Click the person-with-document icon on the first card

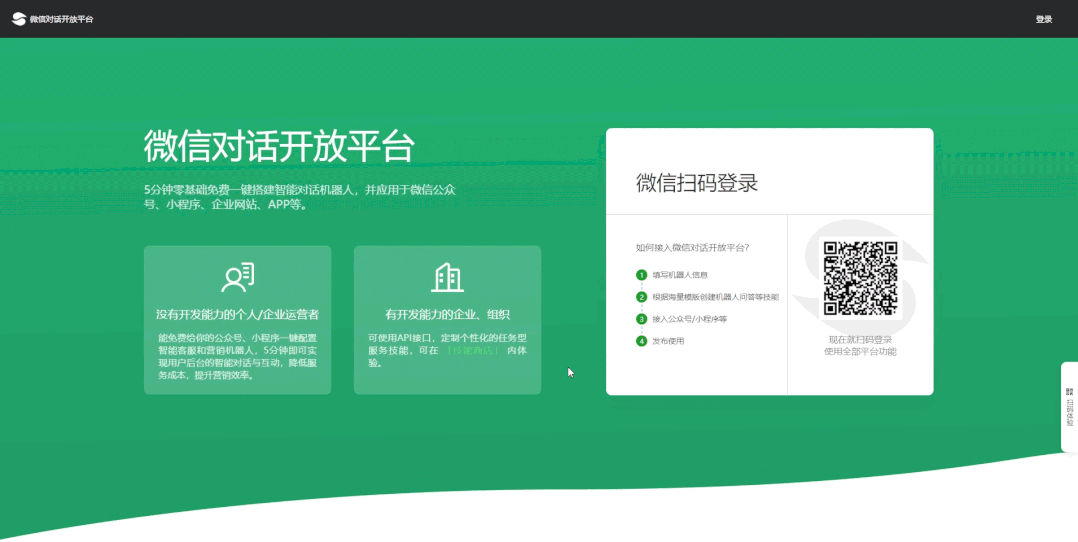[238, 277]
